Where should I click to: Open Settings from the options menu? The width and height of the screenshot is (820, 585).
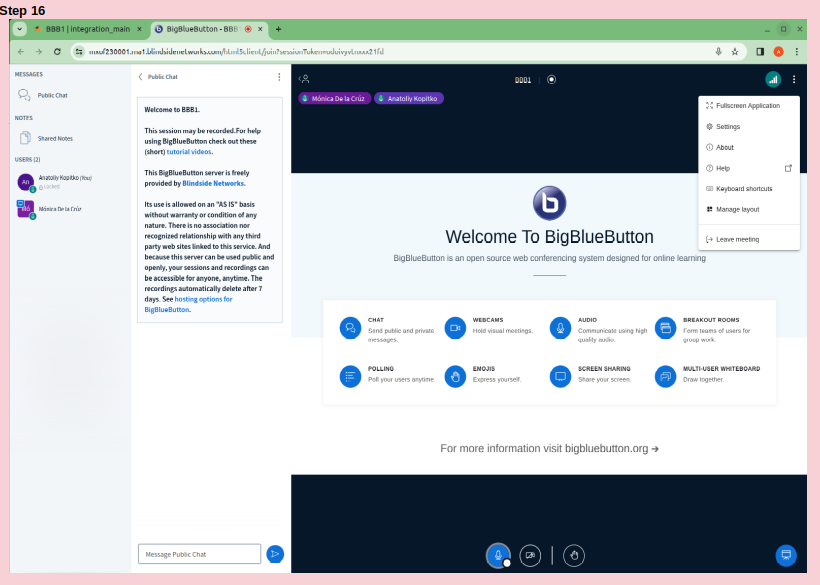(749, 127)
